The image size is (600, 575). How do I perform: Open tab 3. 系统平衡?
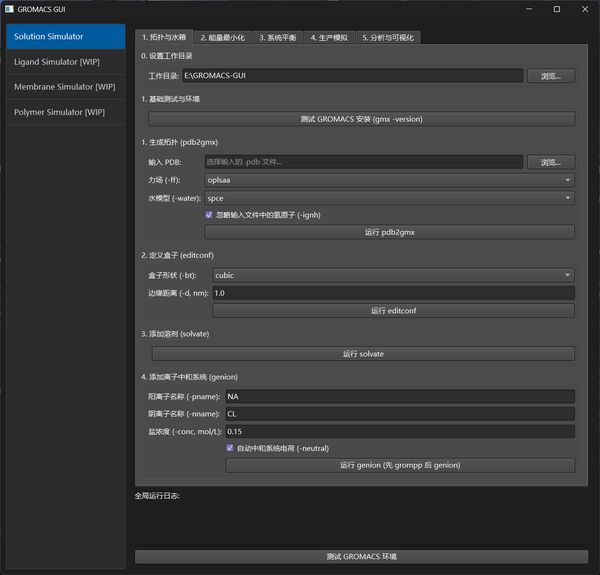(x=278, y=37)
